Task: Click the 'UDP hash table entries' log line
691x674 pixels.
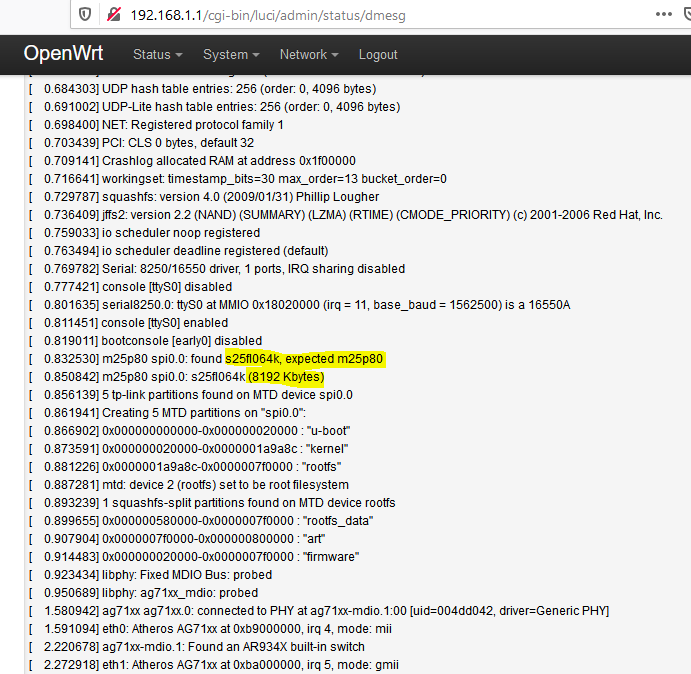Action: [x=203, y=89]
